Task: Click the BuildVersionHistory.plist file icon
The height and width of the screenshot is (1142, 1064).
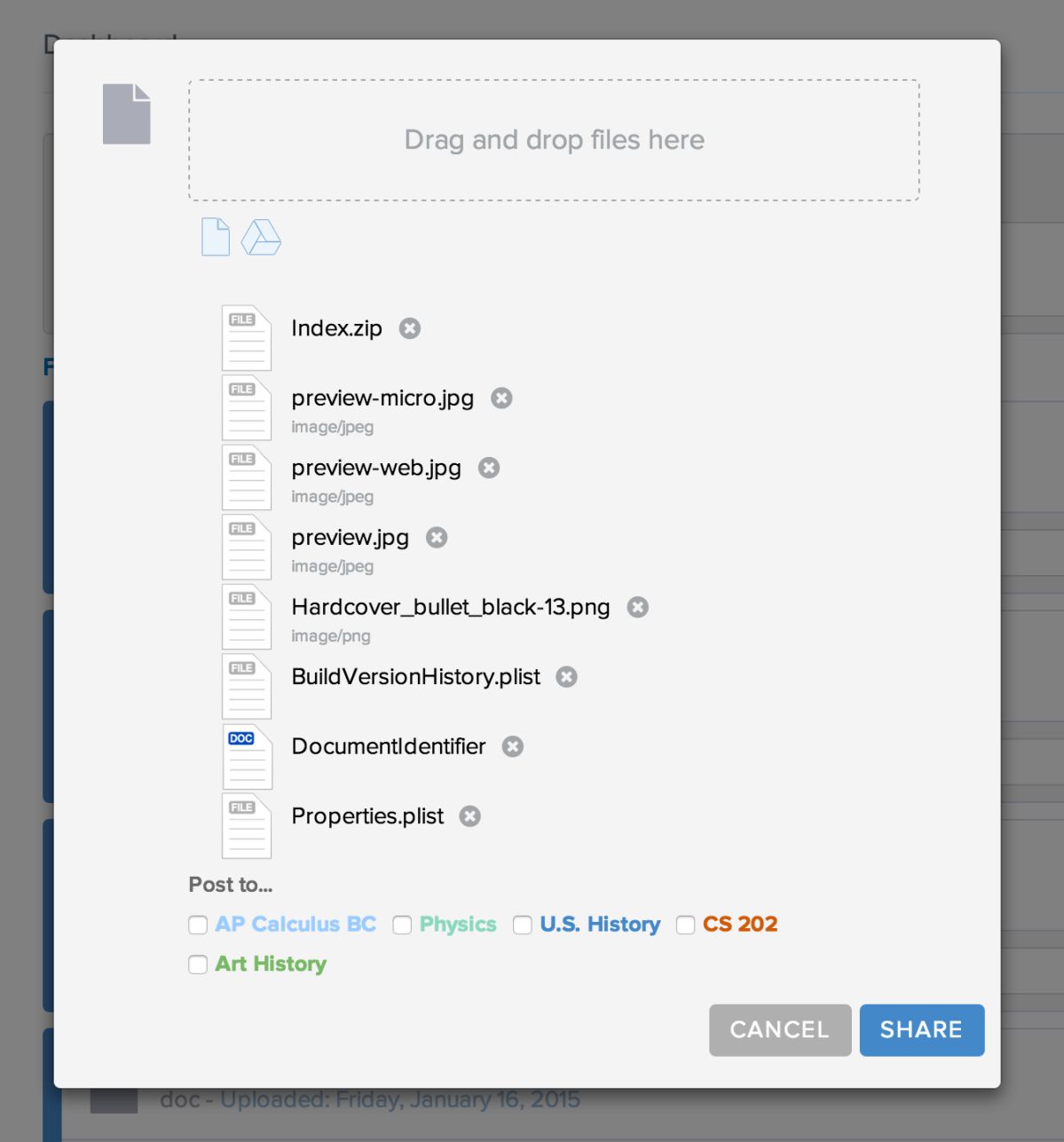Action: [x=247, y=686]
